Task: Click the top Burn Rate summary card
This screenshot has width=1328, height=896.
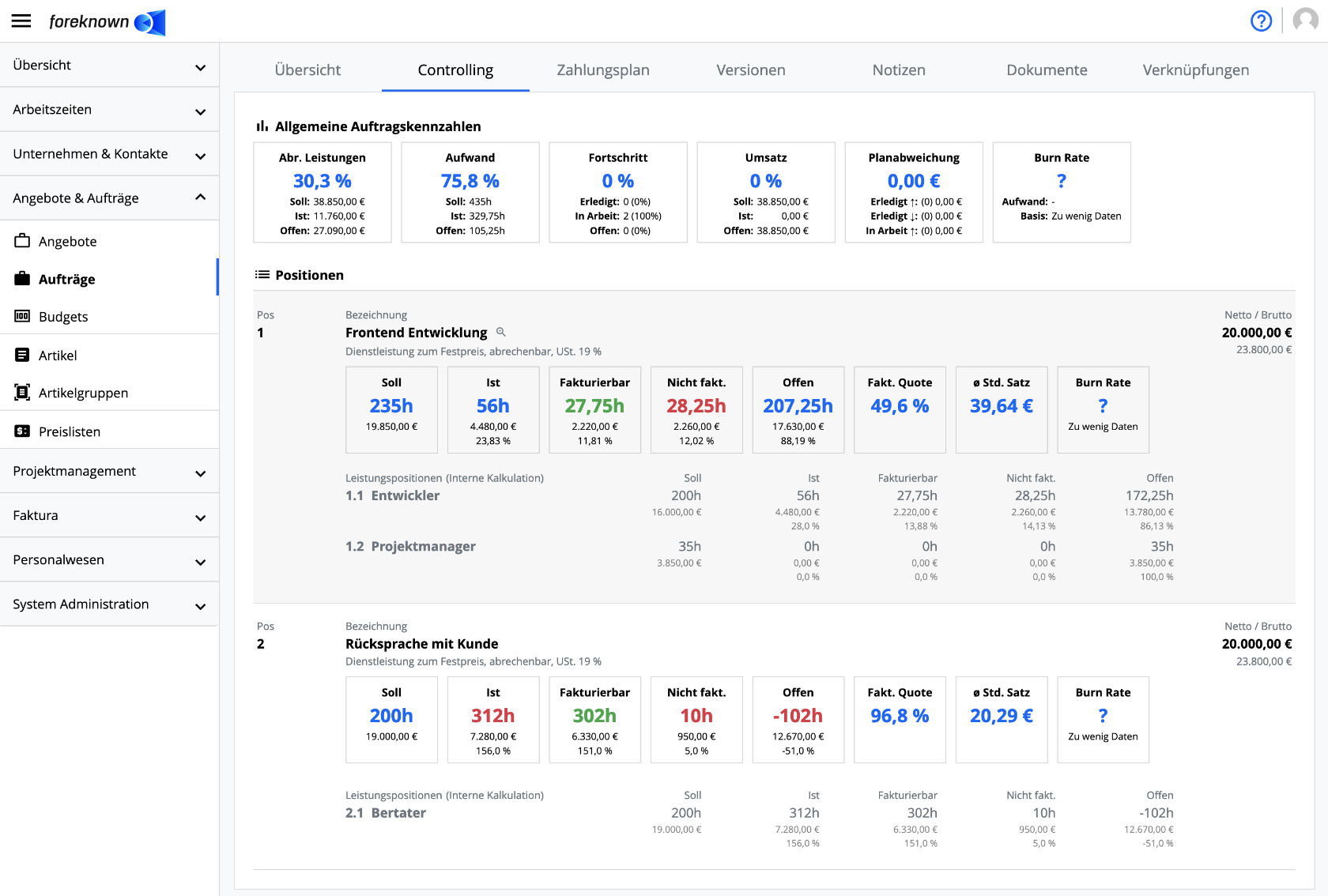Action: point(1062,192)
